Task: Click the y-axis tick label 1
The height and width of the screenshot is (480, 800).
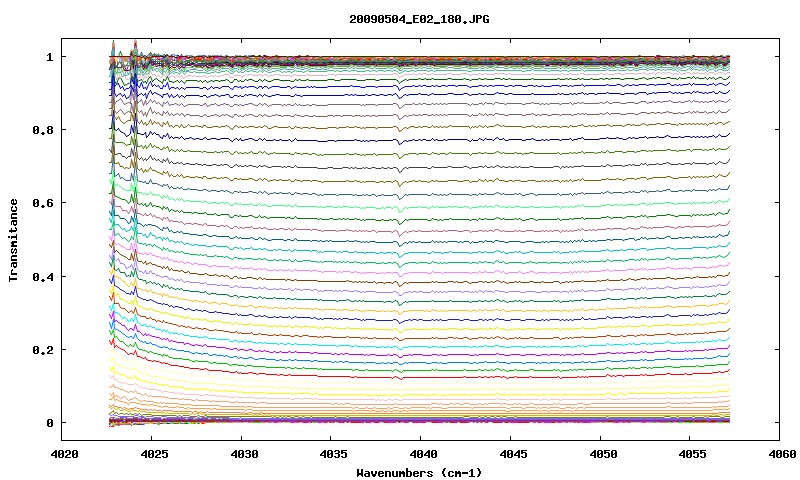Action: click(49, 57)
